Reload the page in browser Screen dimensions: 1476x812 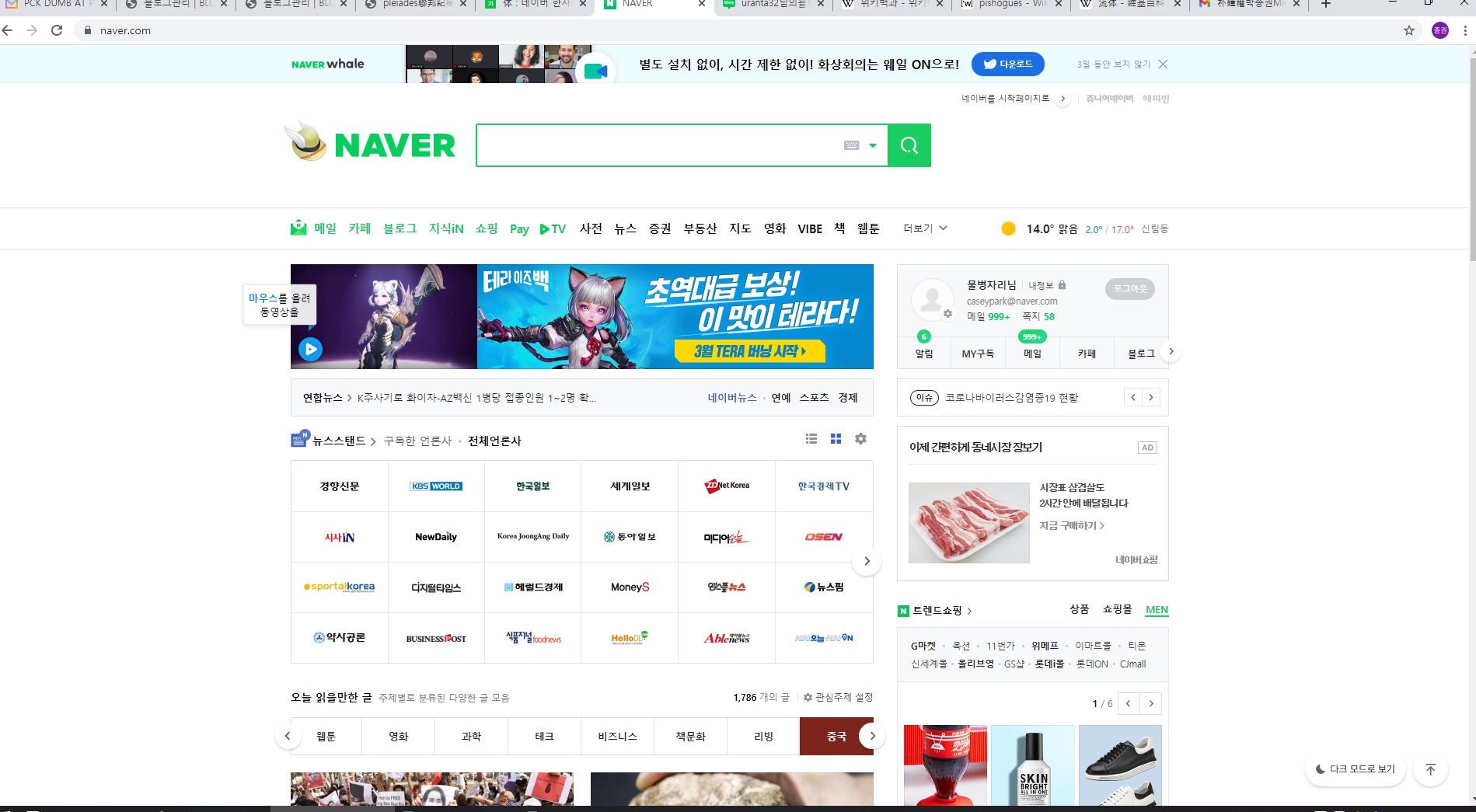57,30
